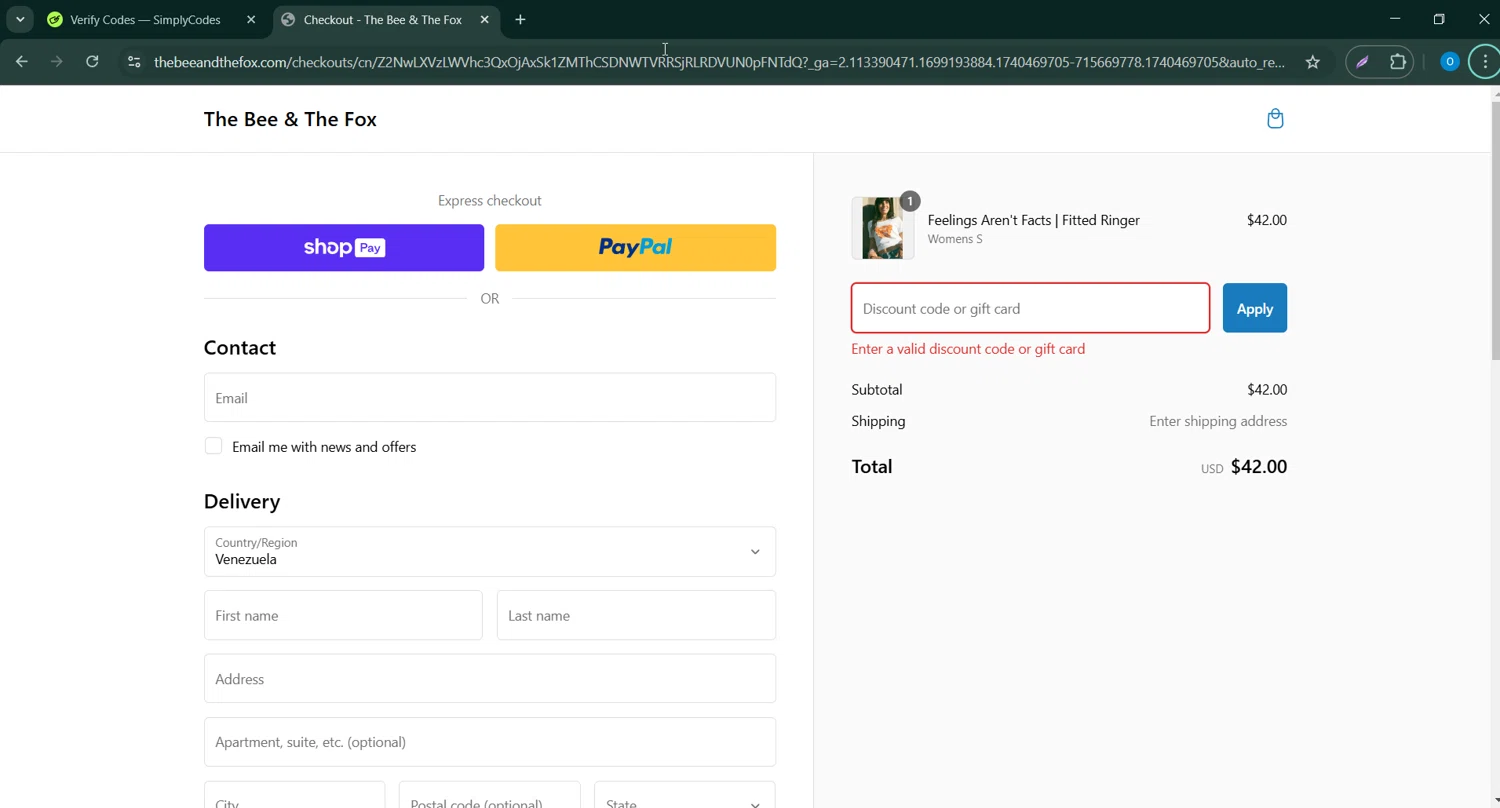Pay with PayPal button
Image resolution: width=1500 pixels, height=808 pixels.
[636, 248]
